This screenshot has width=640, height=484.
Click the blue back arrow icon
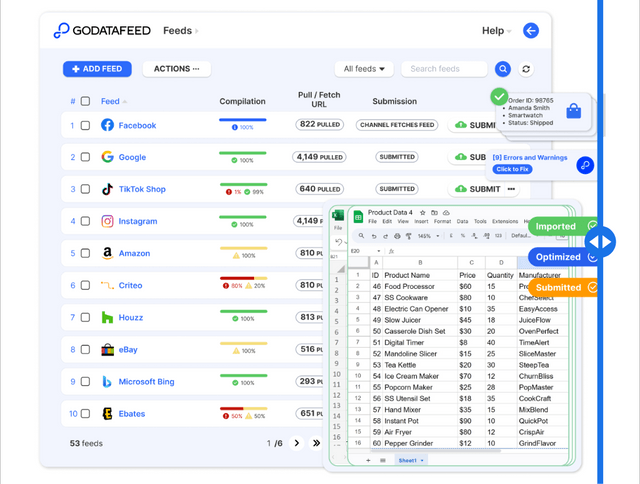tap(531, 31)
